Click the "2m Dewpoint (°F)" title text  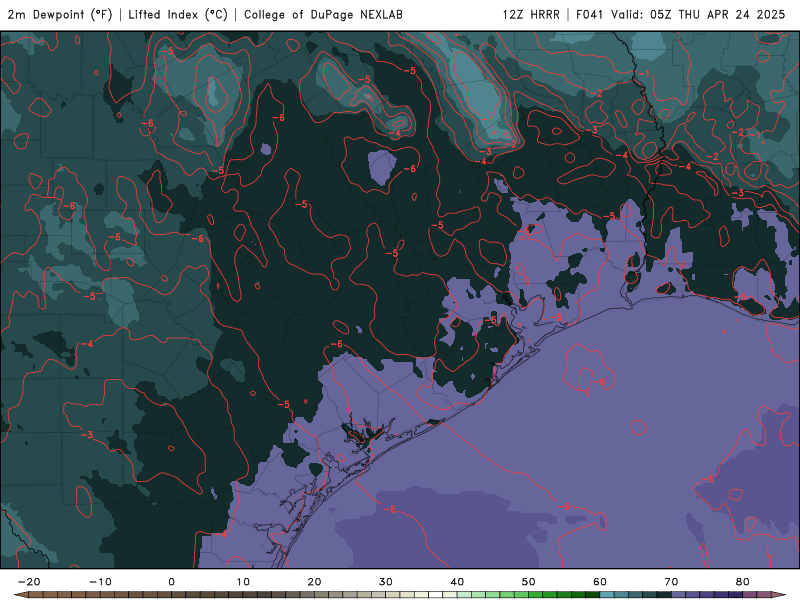[x=60, y=15]
